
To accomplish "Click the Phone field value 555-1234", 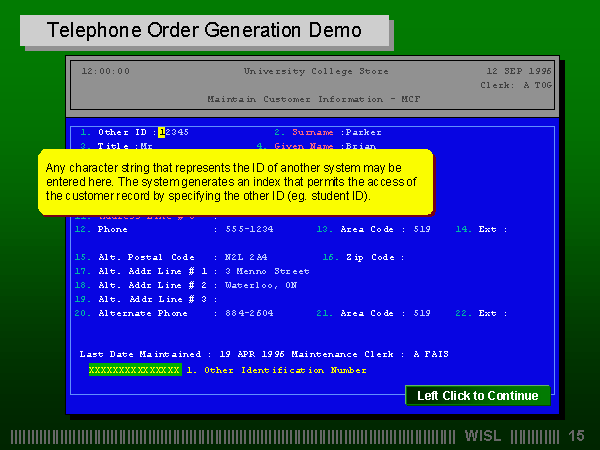I will tap(247, 229).
